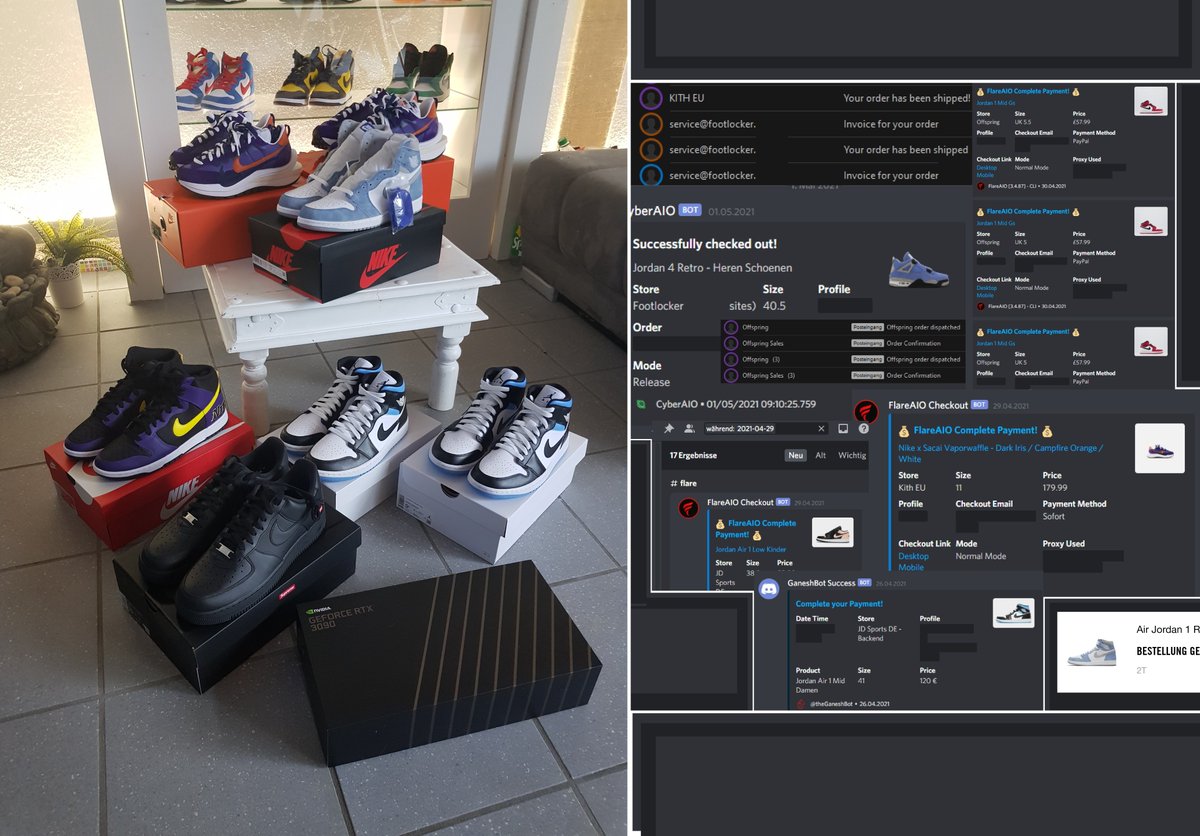Click the BOT tag next to CyberAIO

690,211
